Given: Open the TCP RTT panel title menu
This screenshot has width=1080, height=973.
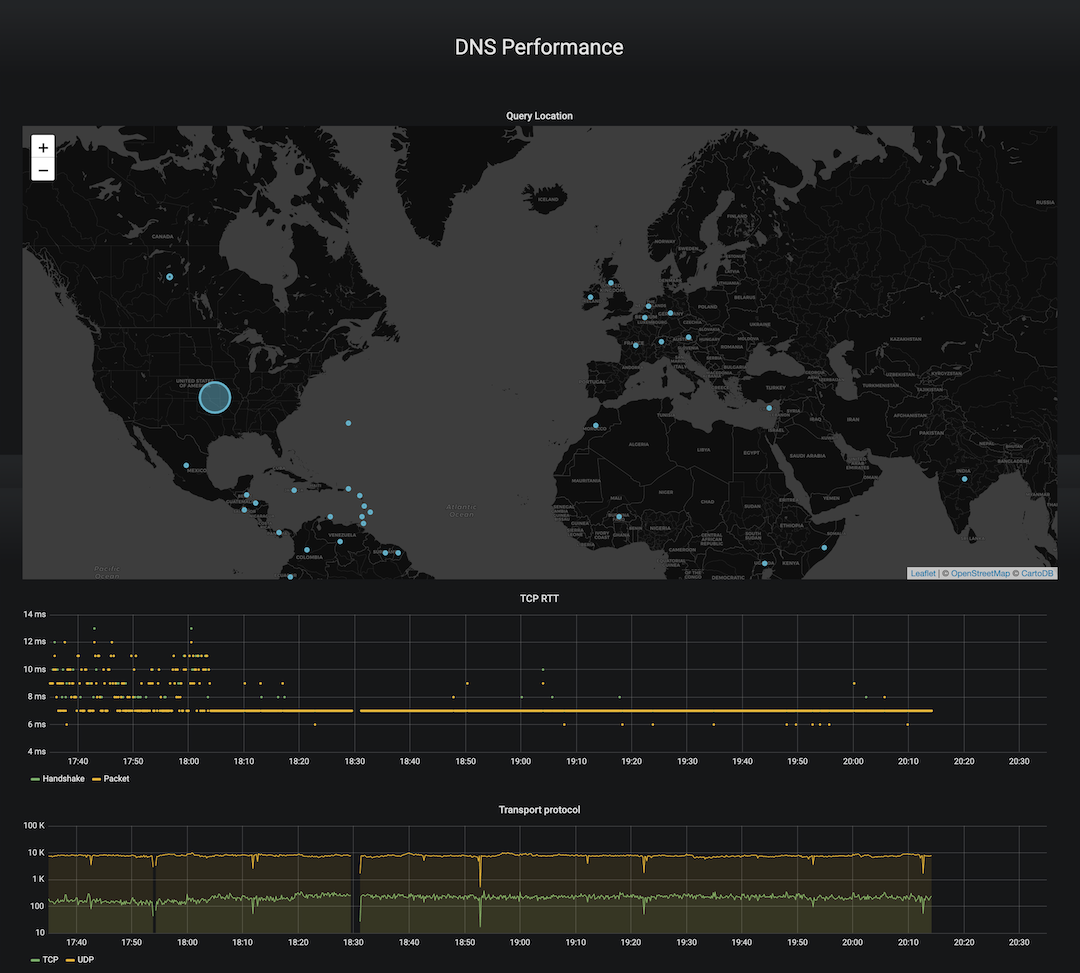Looking at the screenshot, I should 539,598.
